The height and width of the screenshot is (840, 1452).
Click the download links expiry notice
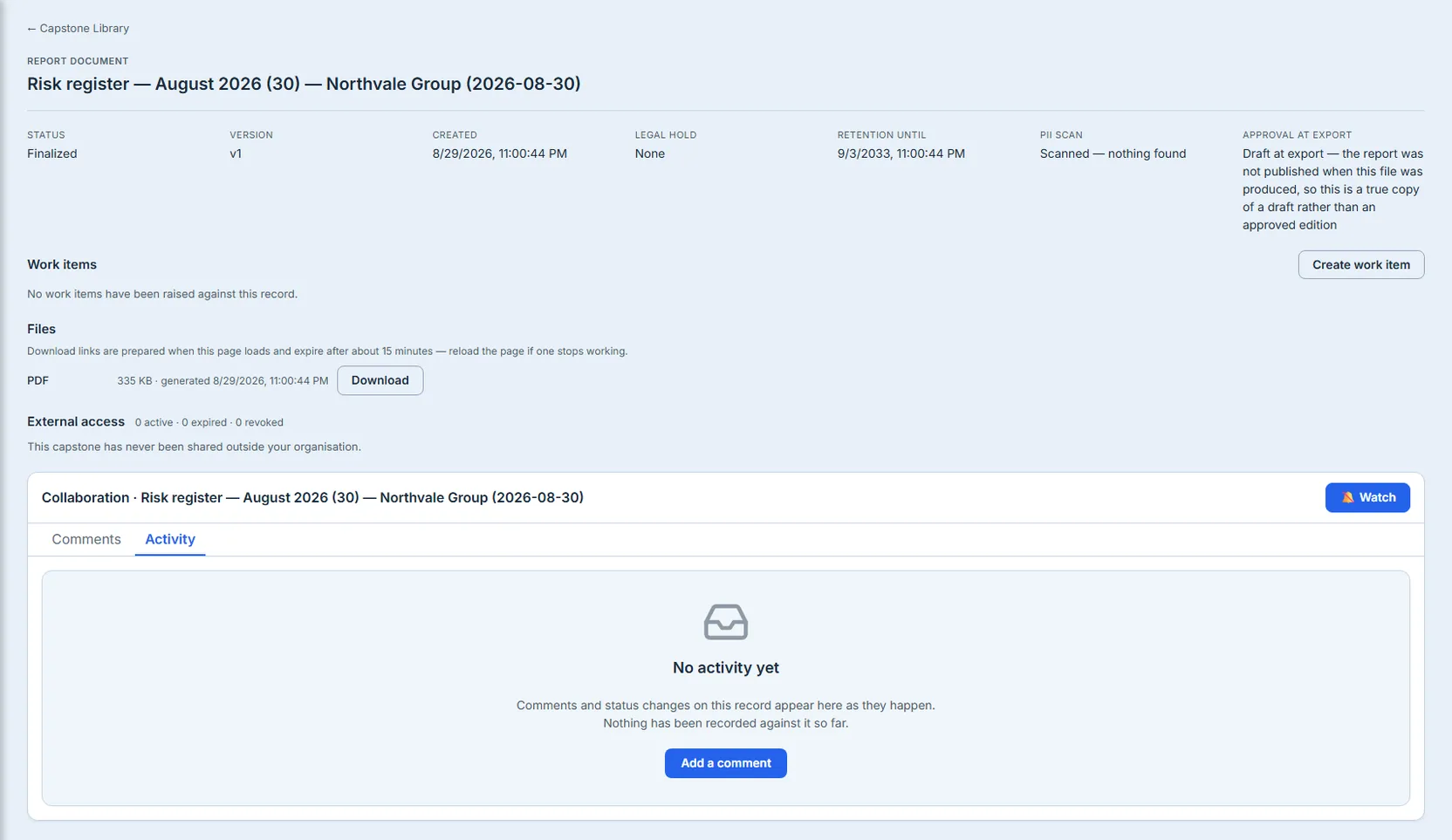pos(327,351)
